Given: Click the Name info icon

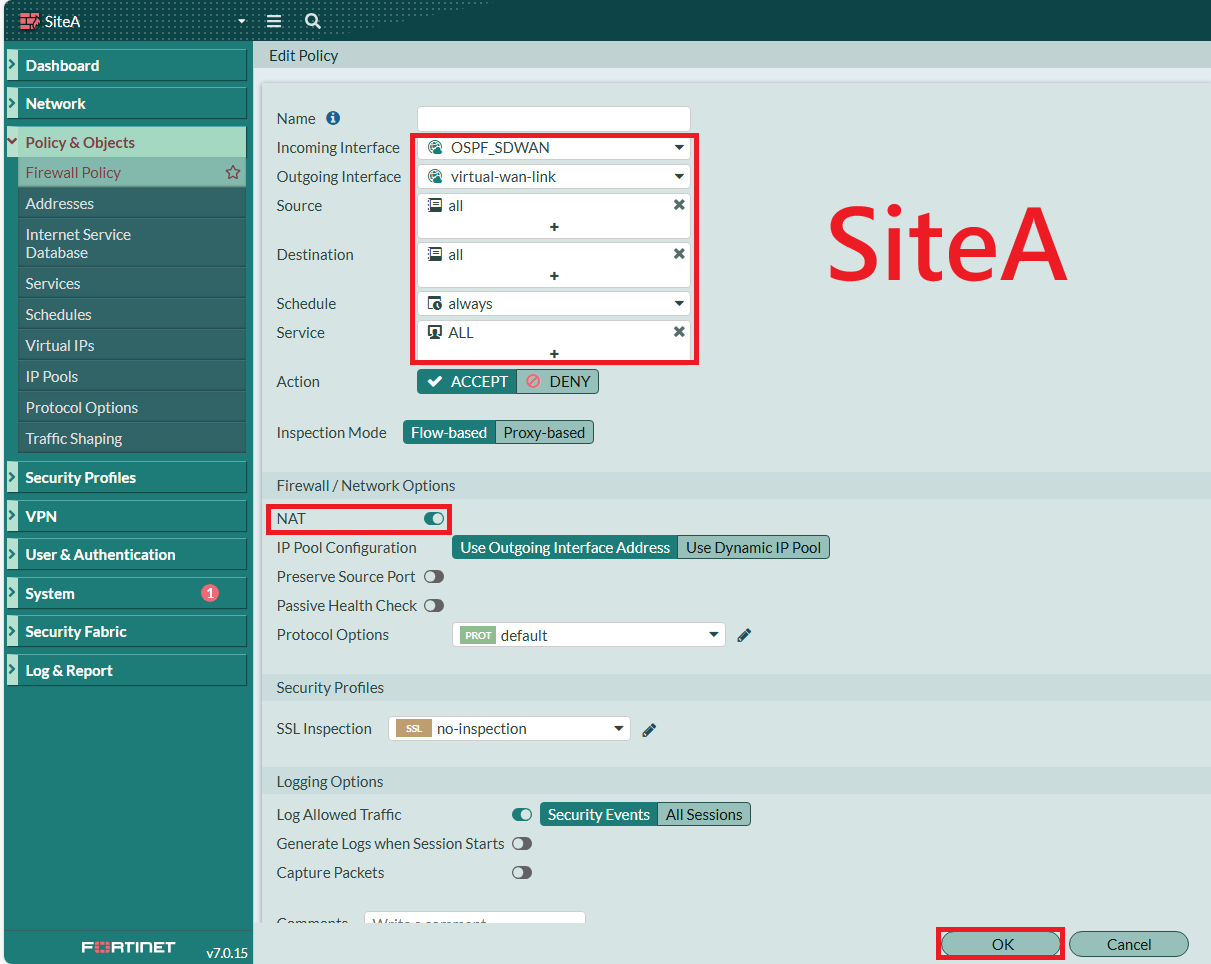Looking at the screenshot, I should [x=333, y=118].
